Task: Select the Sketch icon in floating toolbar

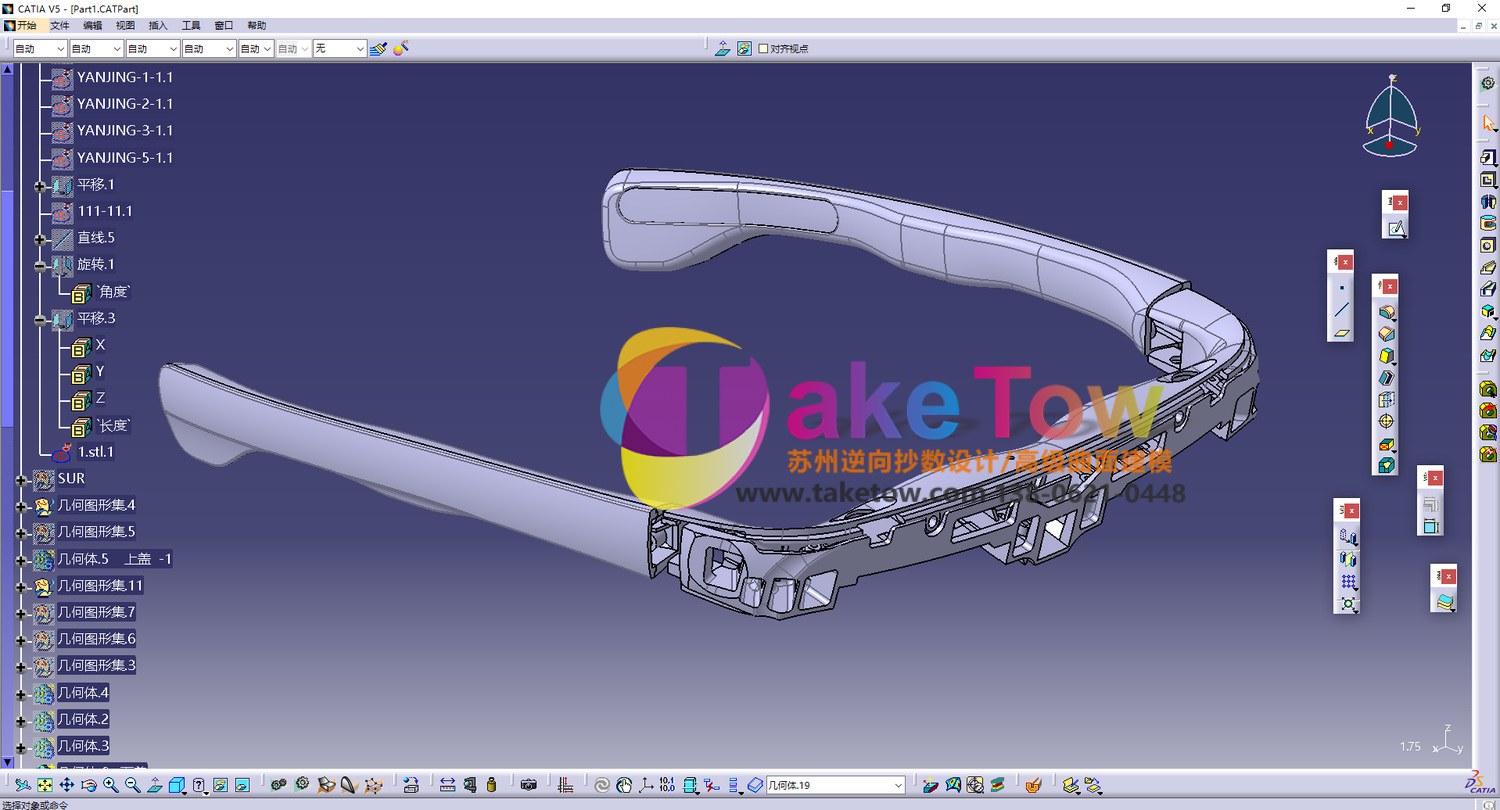Action: click(x=1396, y=228)
